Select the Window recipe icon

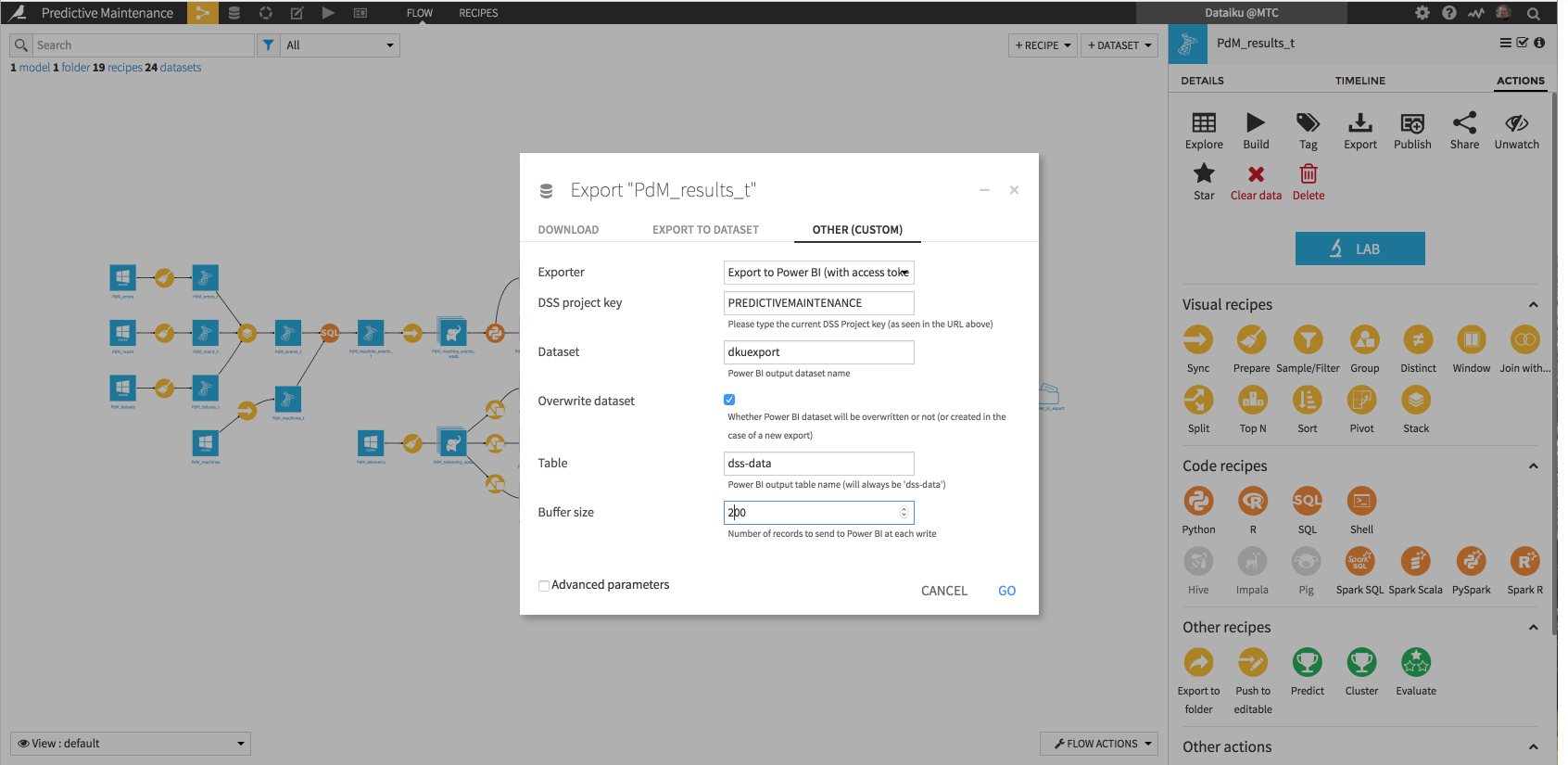(x=1472, y=340)
